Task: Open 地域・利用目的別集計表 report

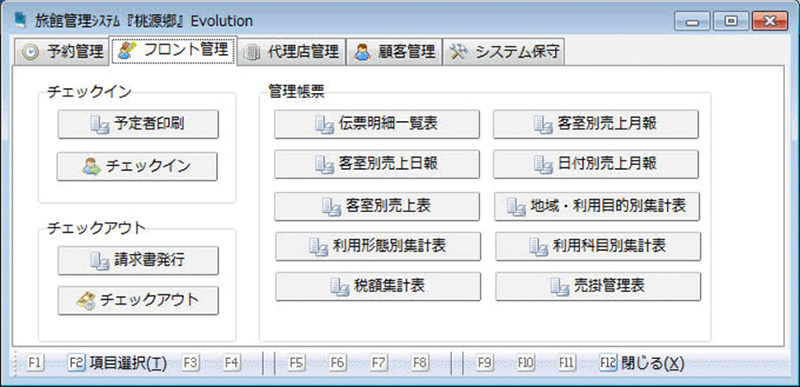Action: (597, 206)
